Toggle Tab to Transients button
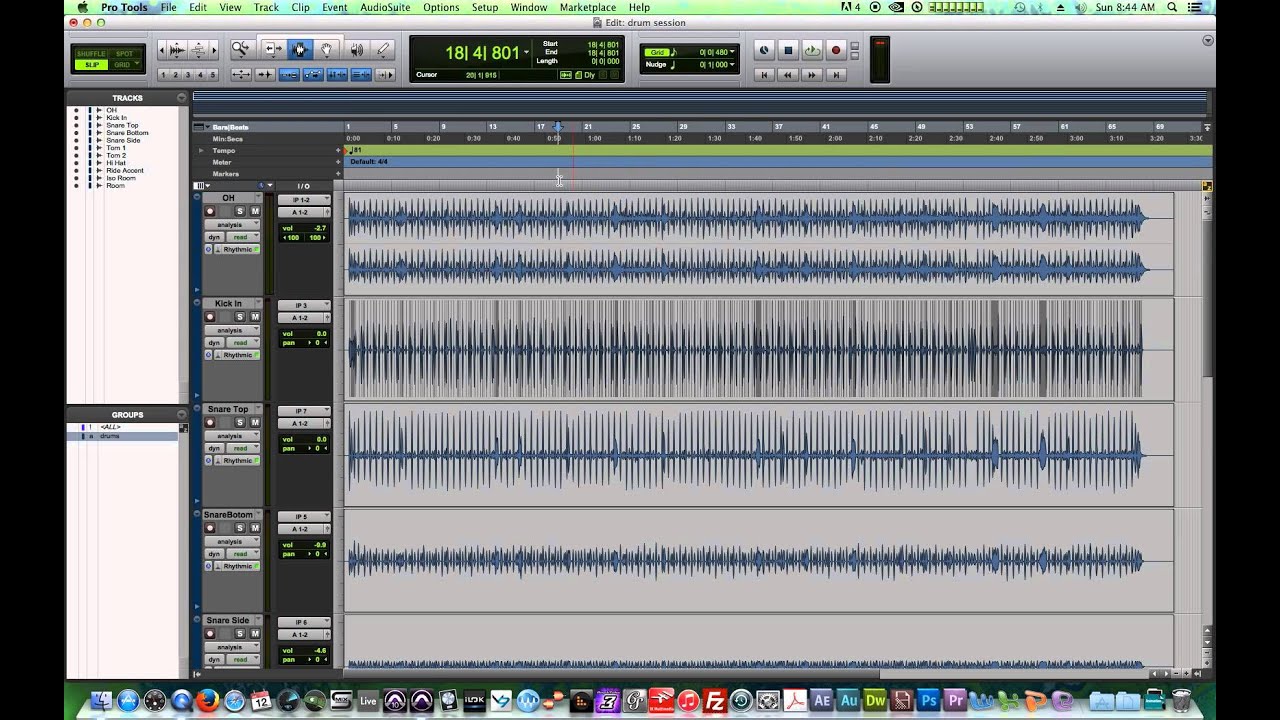The width and height of the screenshot is (1280, 720). 264,75
